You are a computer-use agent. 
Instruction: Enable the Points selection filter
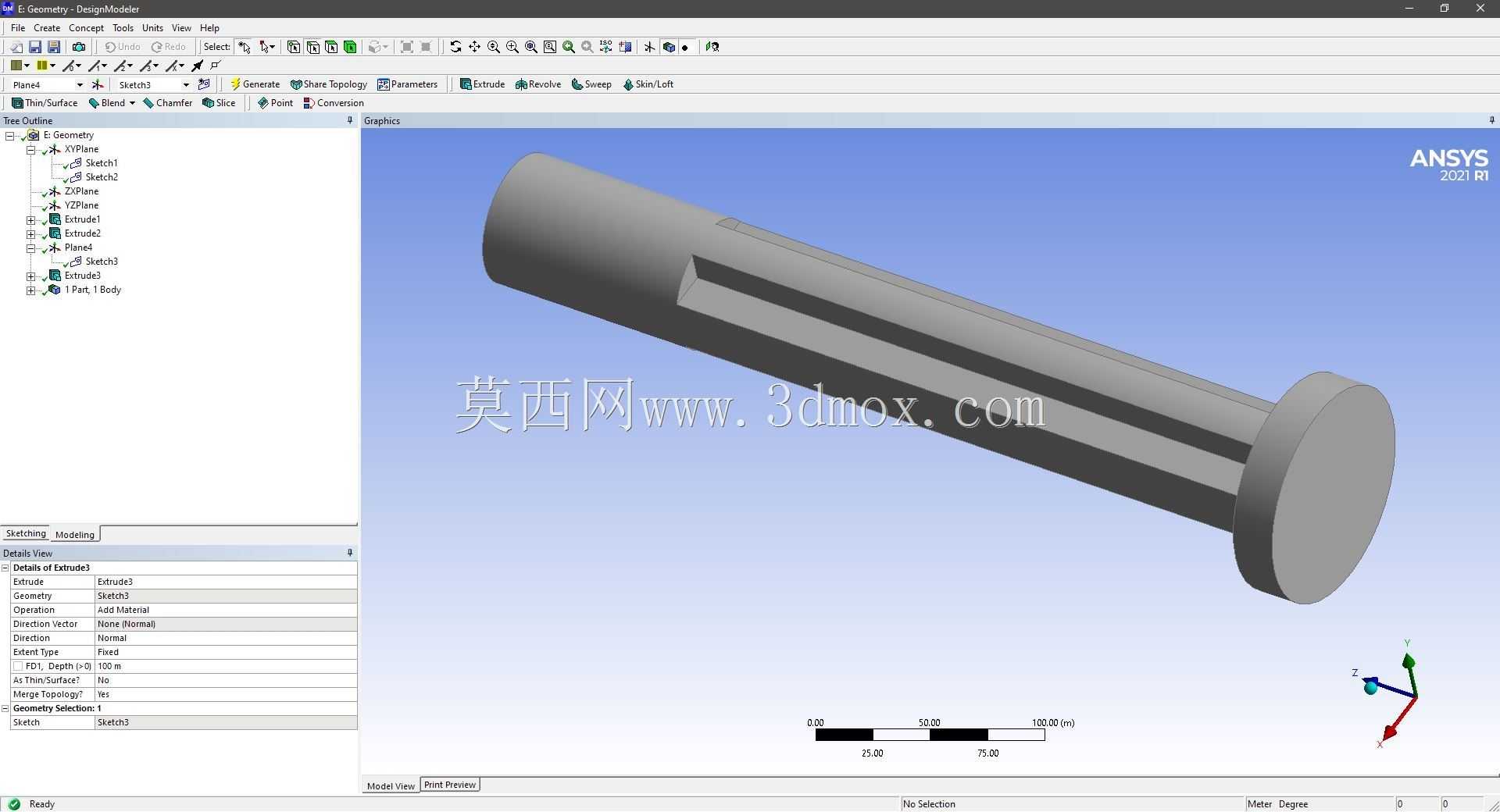(x=294, y=47)
